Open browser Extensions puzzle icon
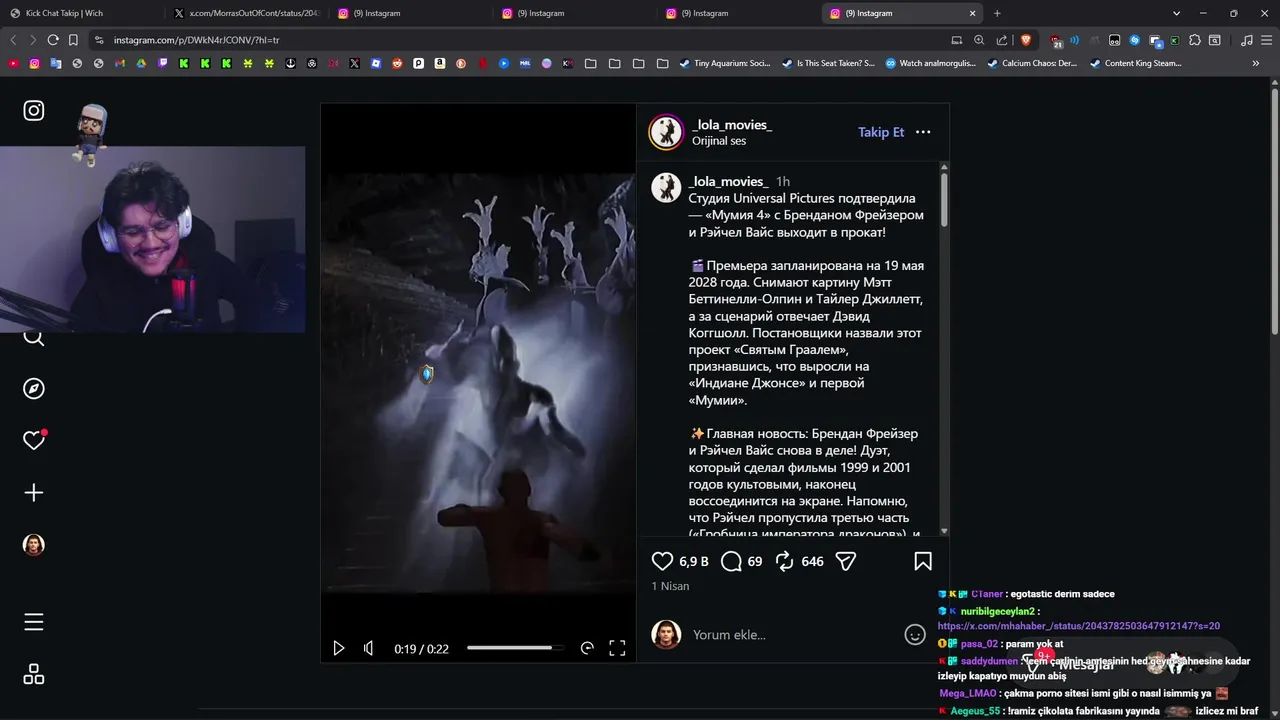The height and width of the screenshot is (720, 1280). point(1195,40)
